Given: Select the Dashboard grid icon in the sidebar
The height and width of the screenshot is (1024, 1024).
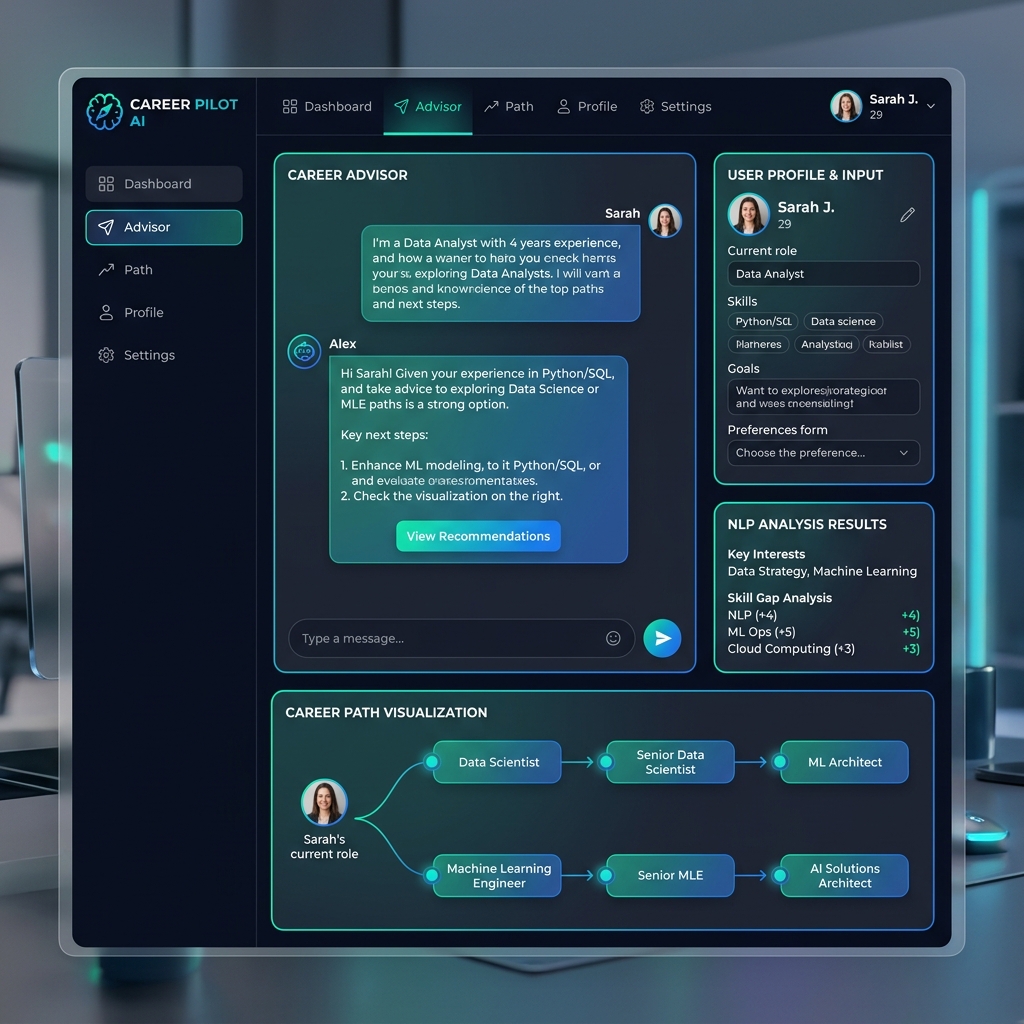Looking at the screenshot, I should [x=108, y=183].
